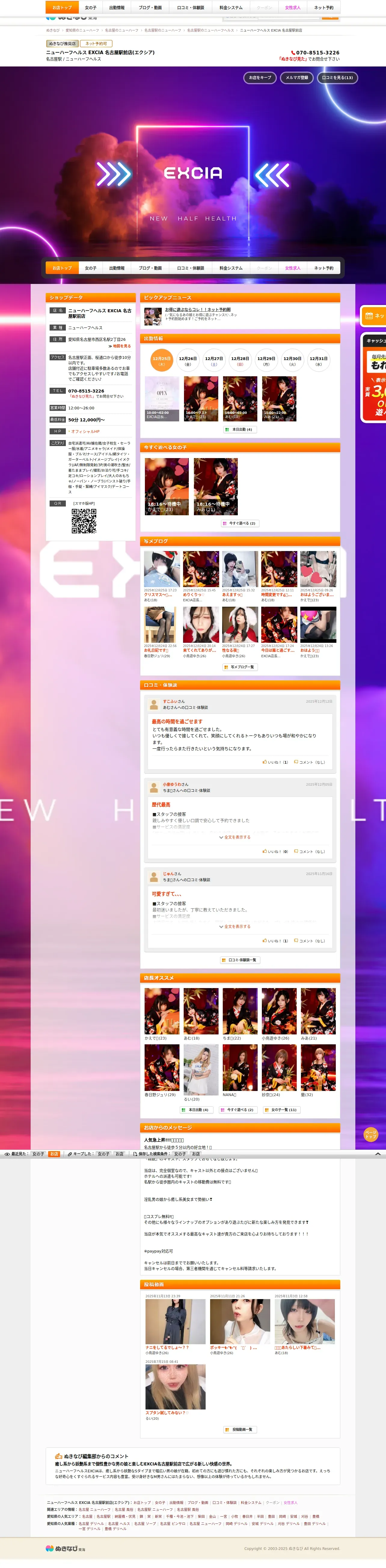Viewport: 386px width, 1568px height.
Task: Click the document icon for 保存した検索条件
Action: tap(135, 1154)
